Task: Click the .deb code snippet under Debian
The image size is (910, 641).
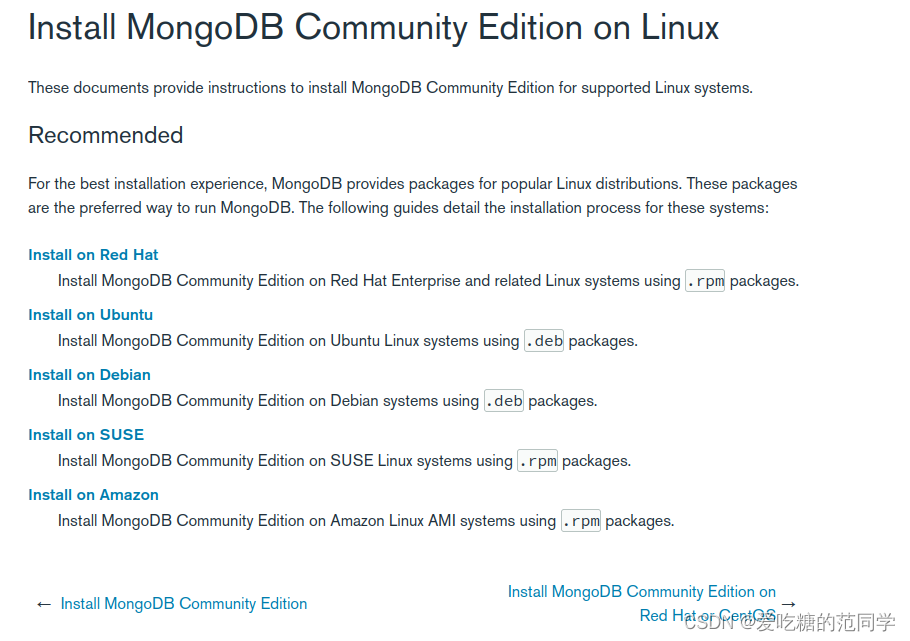Action: pyautogui.click(x=503, y=401)
